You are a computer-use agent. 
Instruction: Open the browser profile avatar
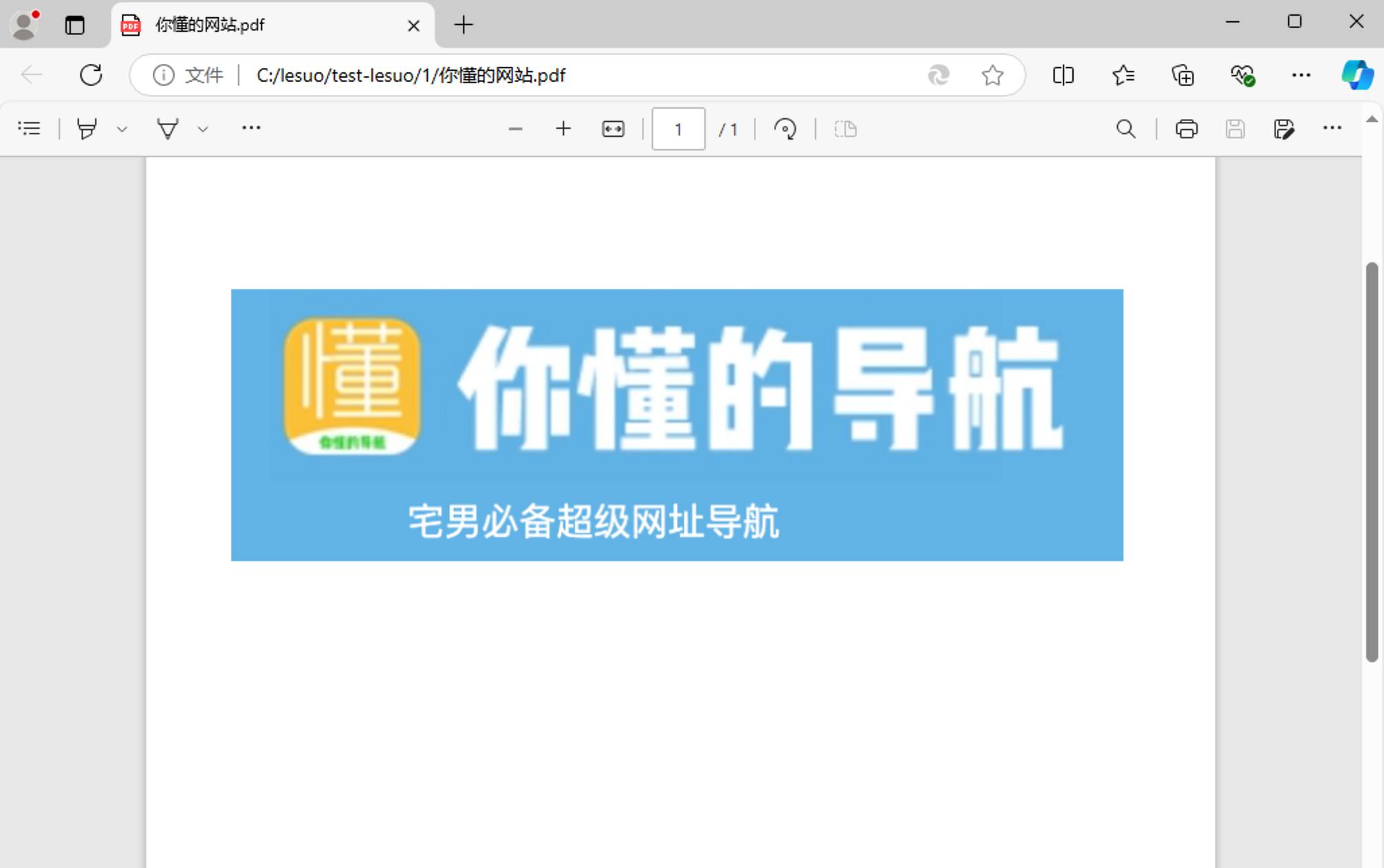point(25,25)
